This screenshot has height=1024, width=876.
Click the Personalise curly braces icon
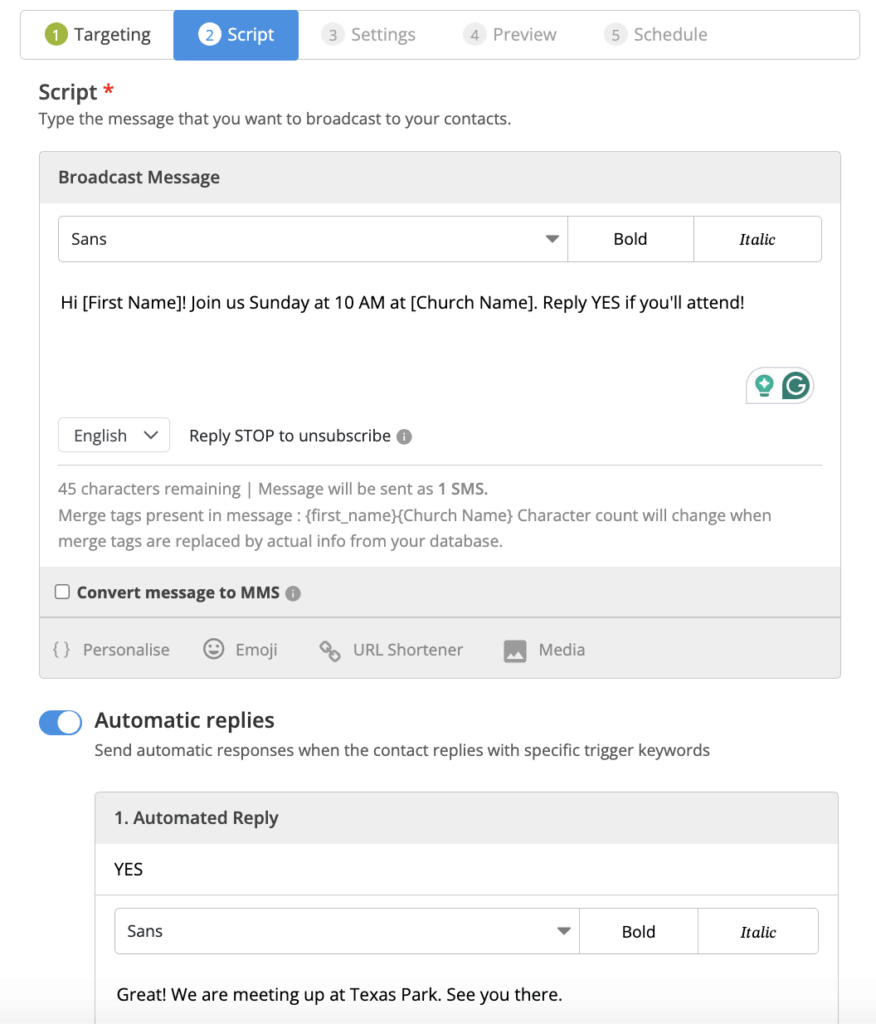coord(61,650)
